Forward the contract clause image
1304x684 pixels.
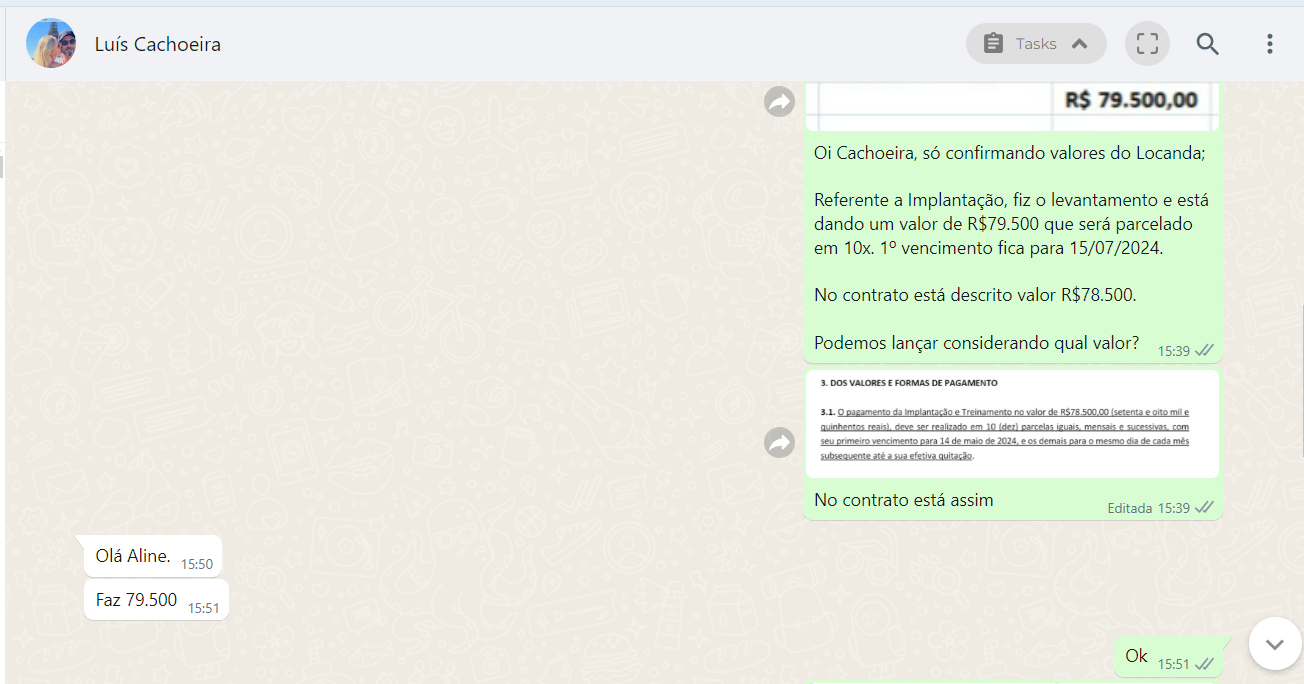779,442
